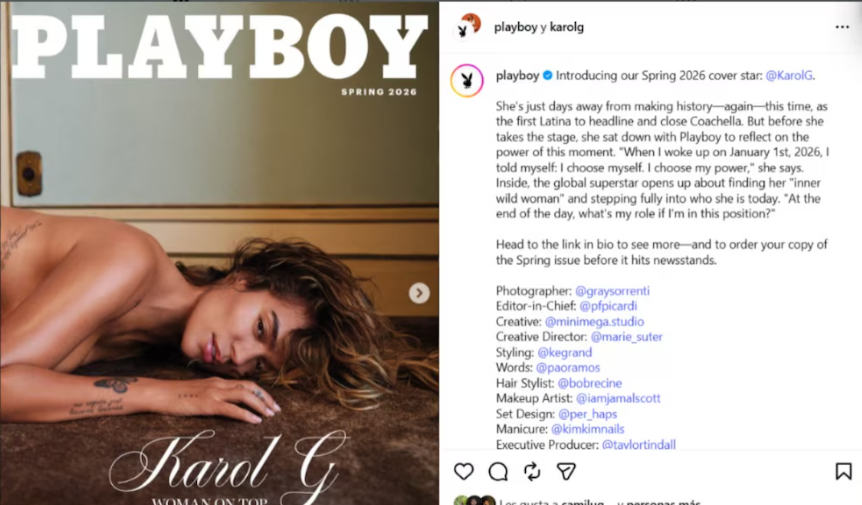This screenshot has width=862, height=505.
Task: Visit photographer @graysorrenti profile
Action: click(x=612, y=291)
